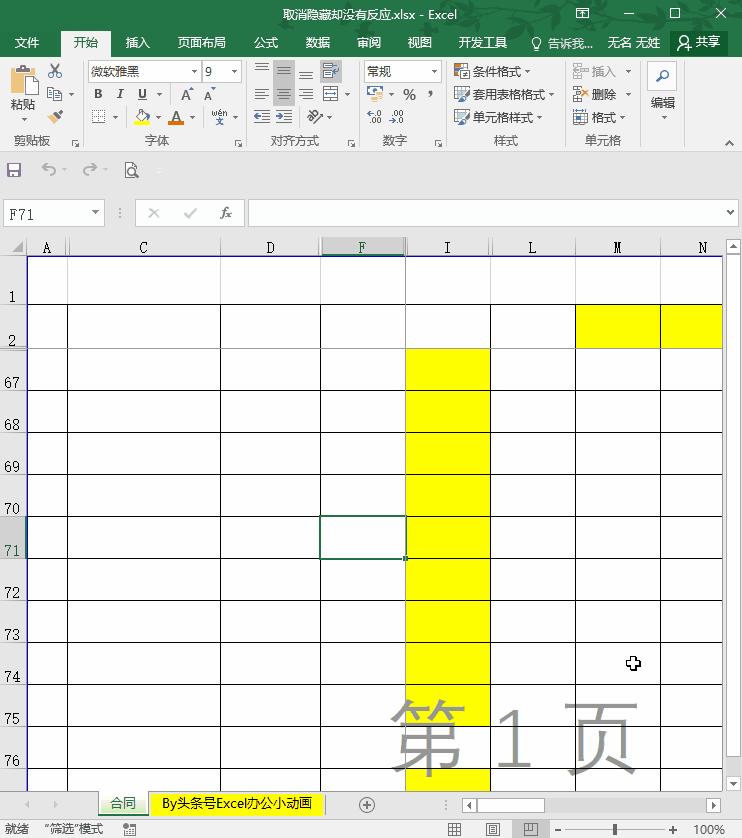Click the Paste clipboard icon
This screenshot has width=742, height=838.
tap(23, 81)
